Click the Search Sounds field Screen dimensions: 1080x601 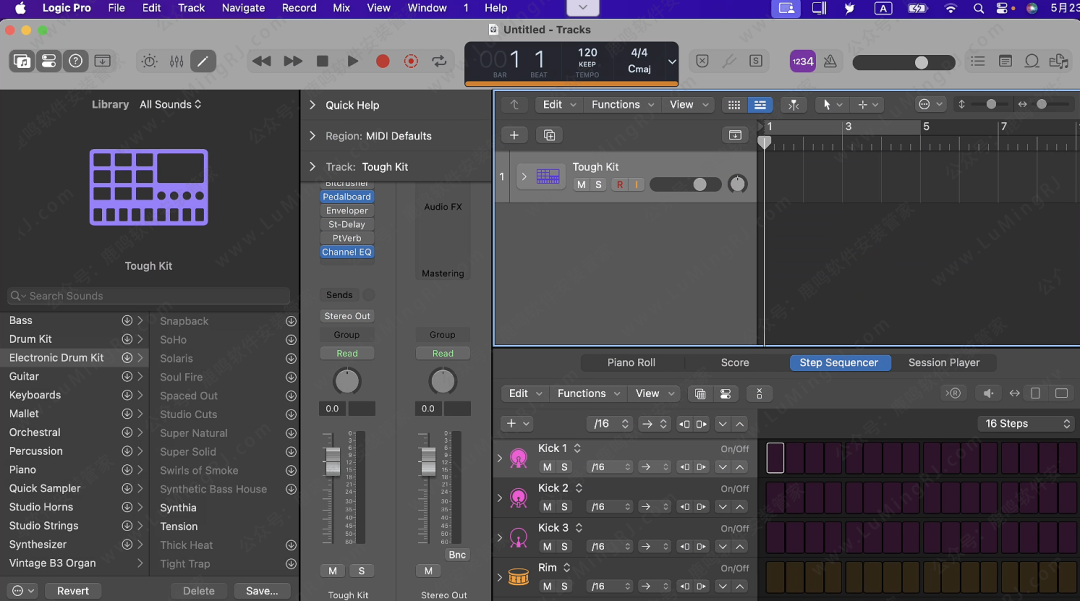148,296
